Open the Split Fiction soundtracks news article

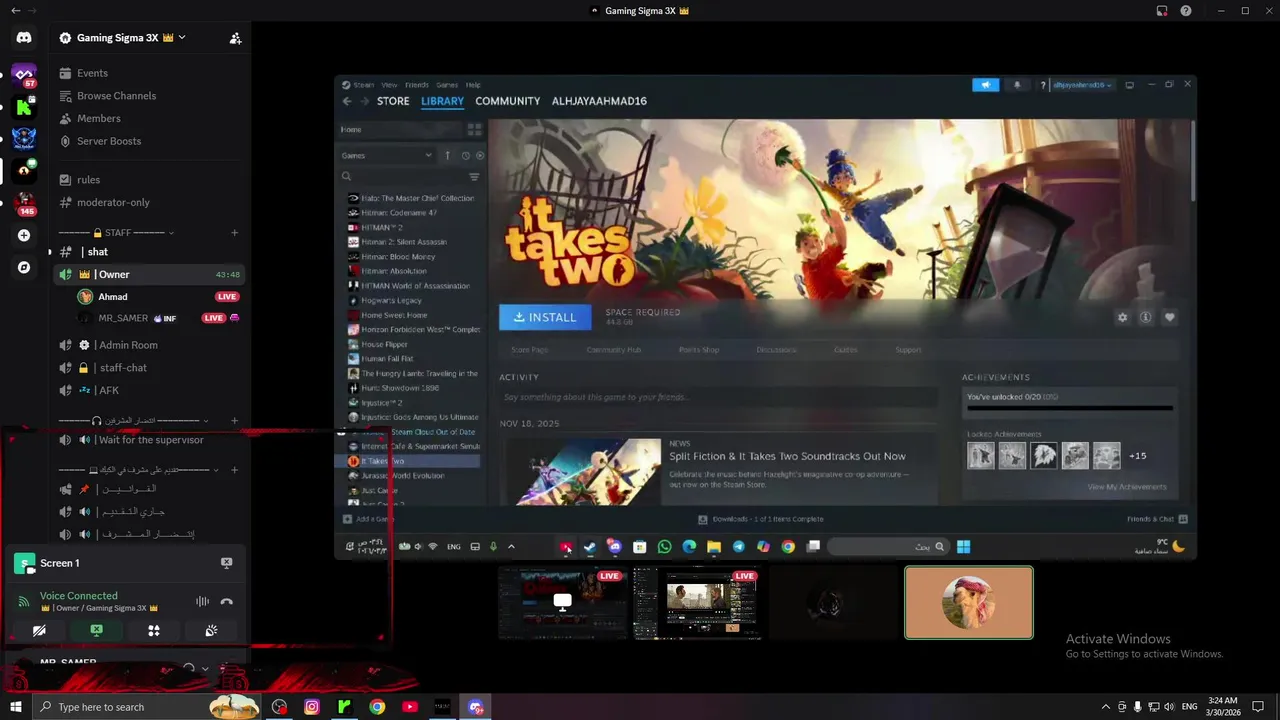[x=787, y=456]
